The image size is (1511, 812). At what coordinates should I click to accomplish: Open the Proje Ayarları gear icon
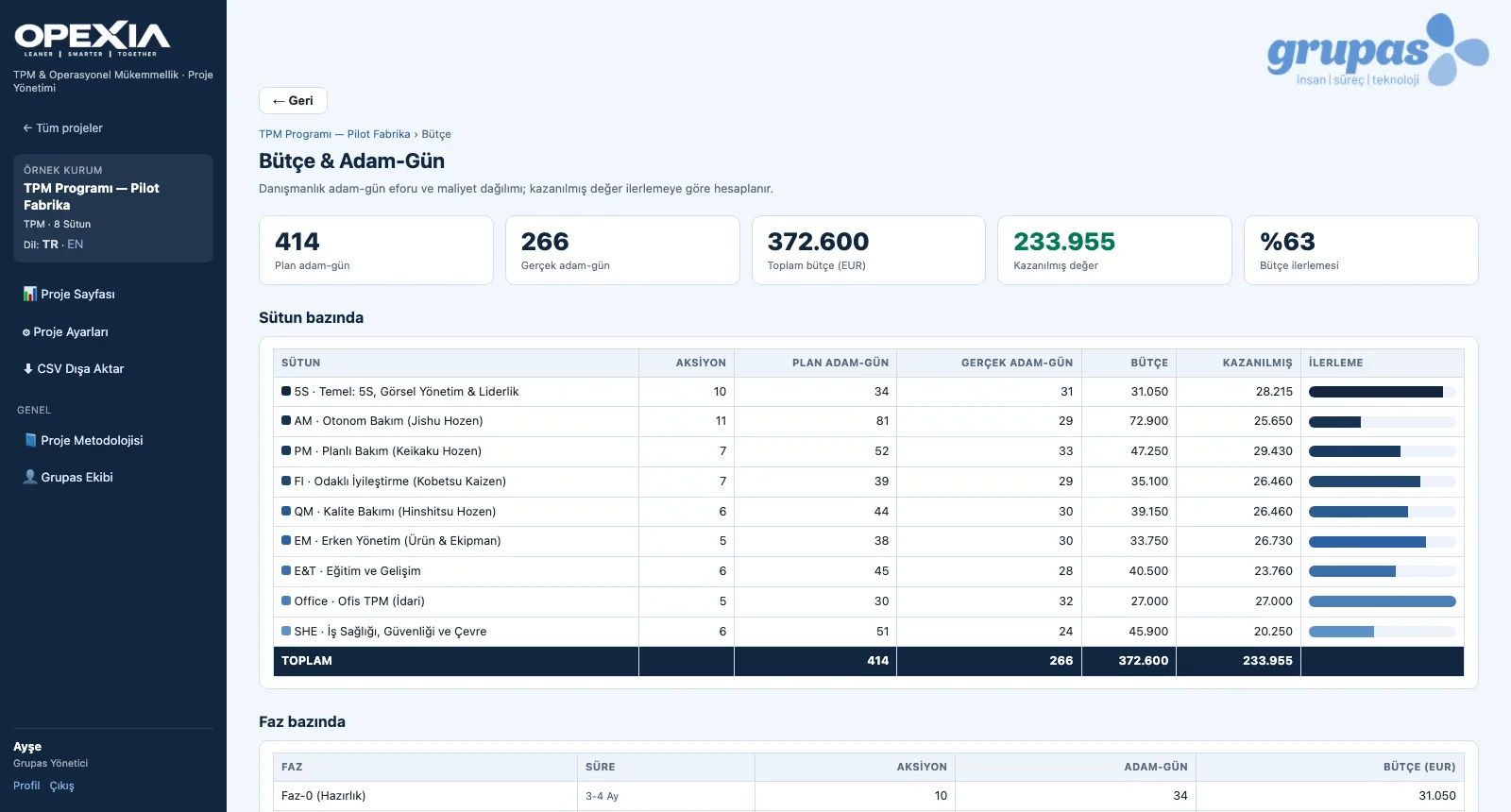tap(26, 332)
